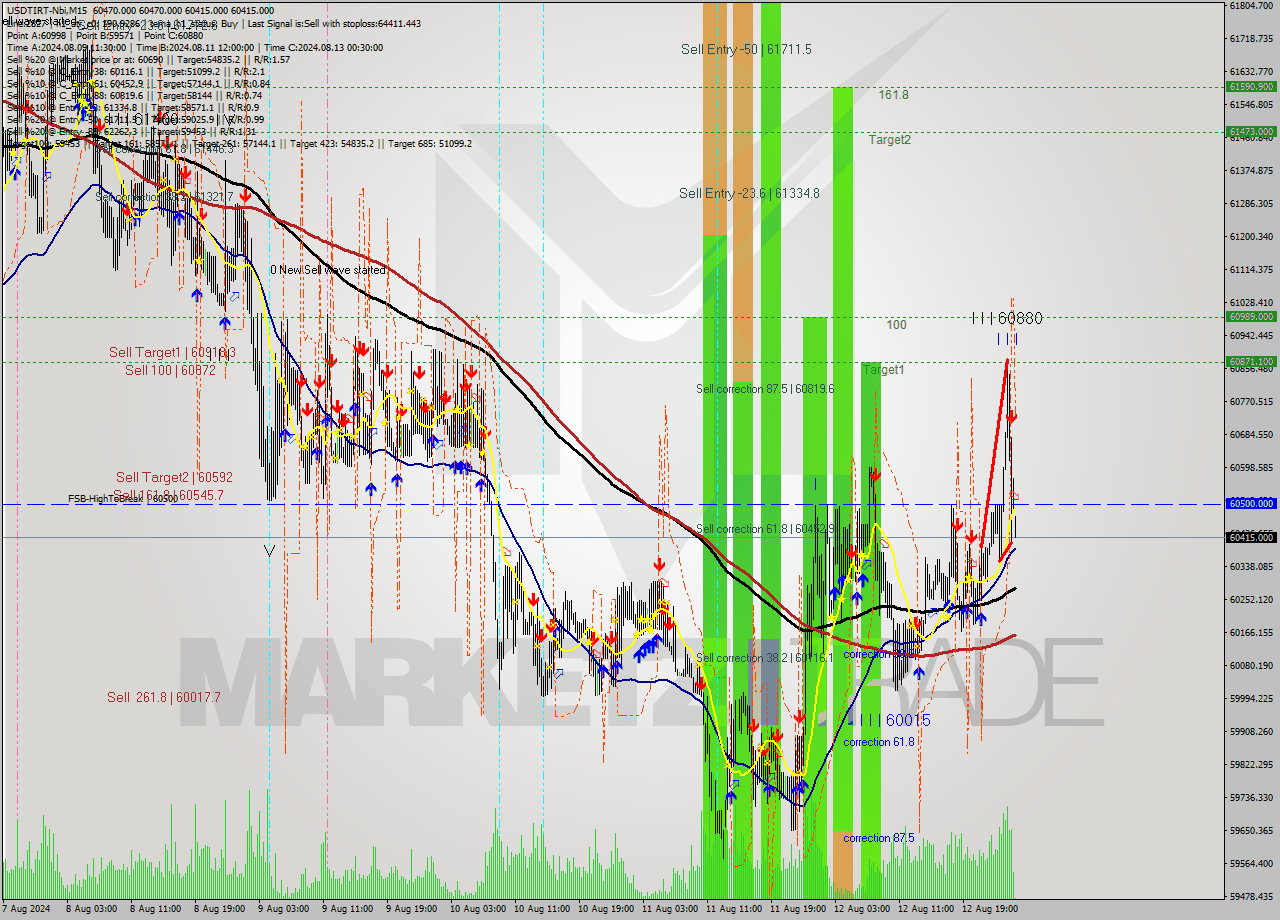Click the green 60871.100 price tag

[1251, 362]
